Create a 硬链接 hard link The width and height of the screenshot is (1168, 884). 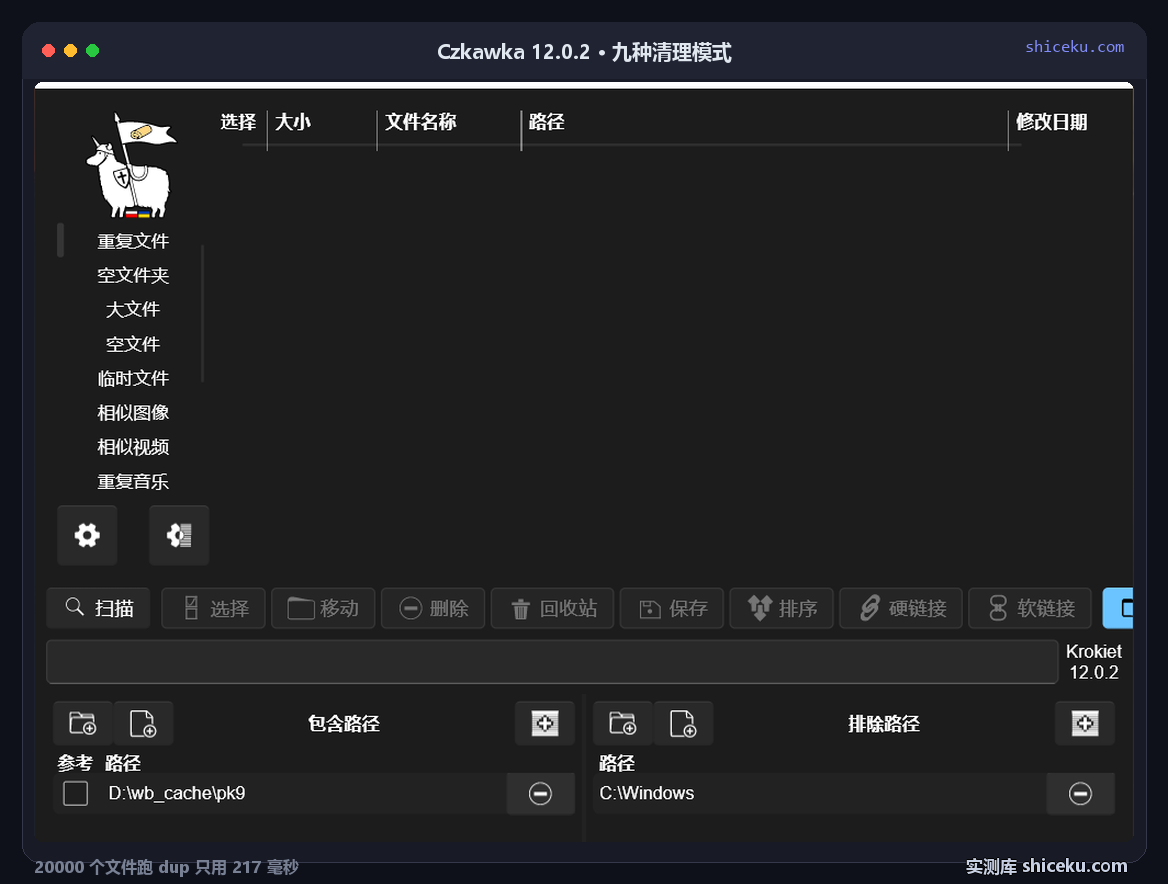901,608
